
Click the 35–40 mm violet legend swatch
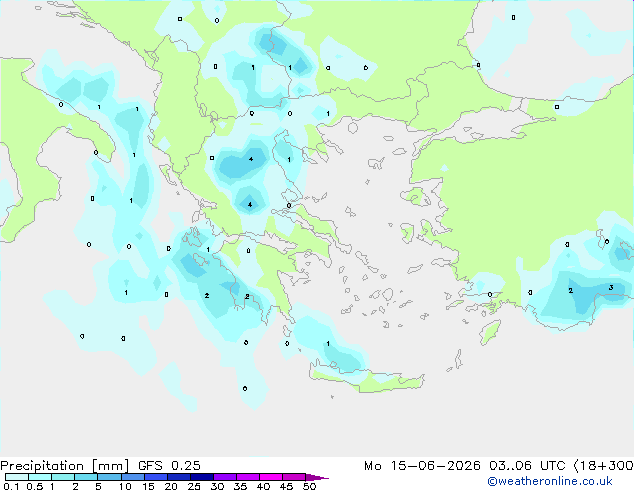click(x=248, y=477)
